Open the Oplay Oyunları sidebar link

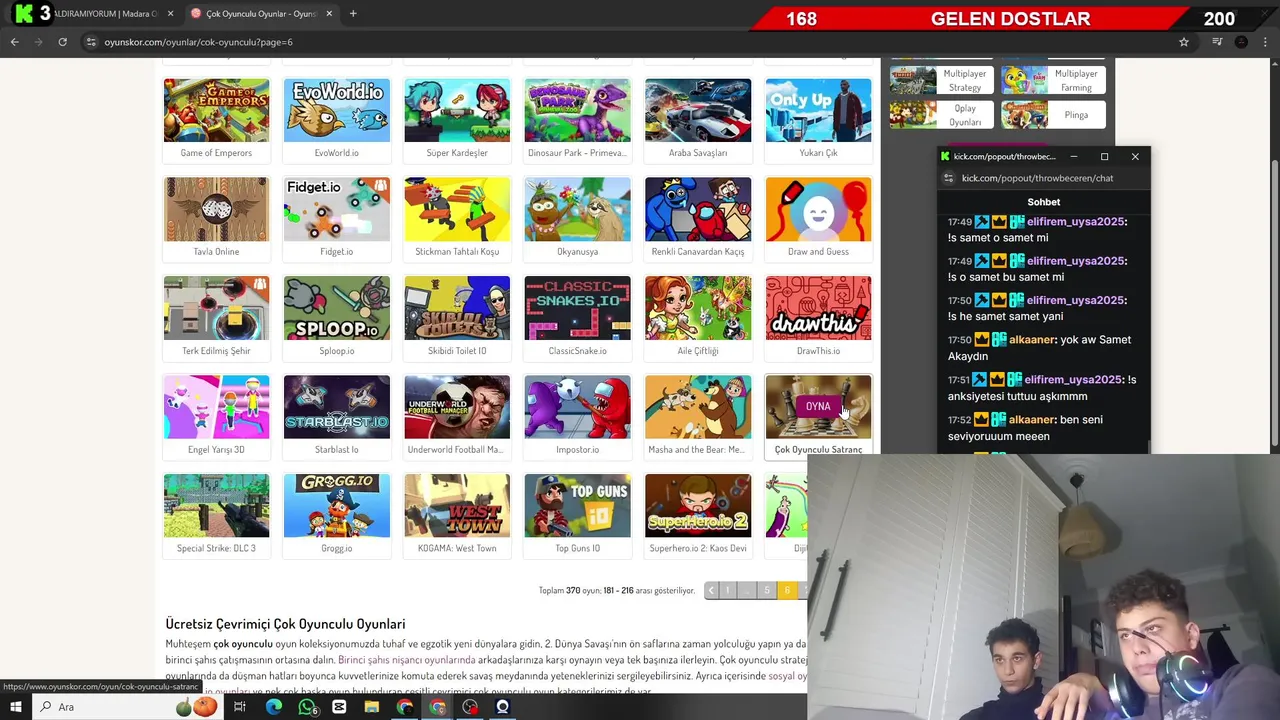[942, 115]
